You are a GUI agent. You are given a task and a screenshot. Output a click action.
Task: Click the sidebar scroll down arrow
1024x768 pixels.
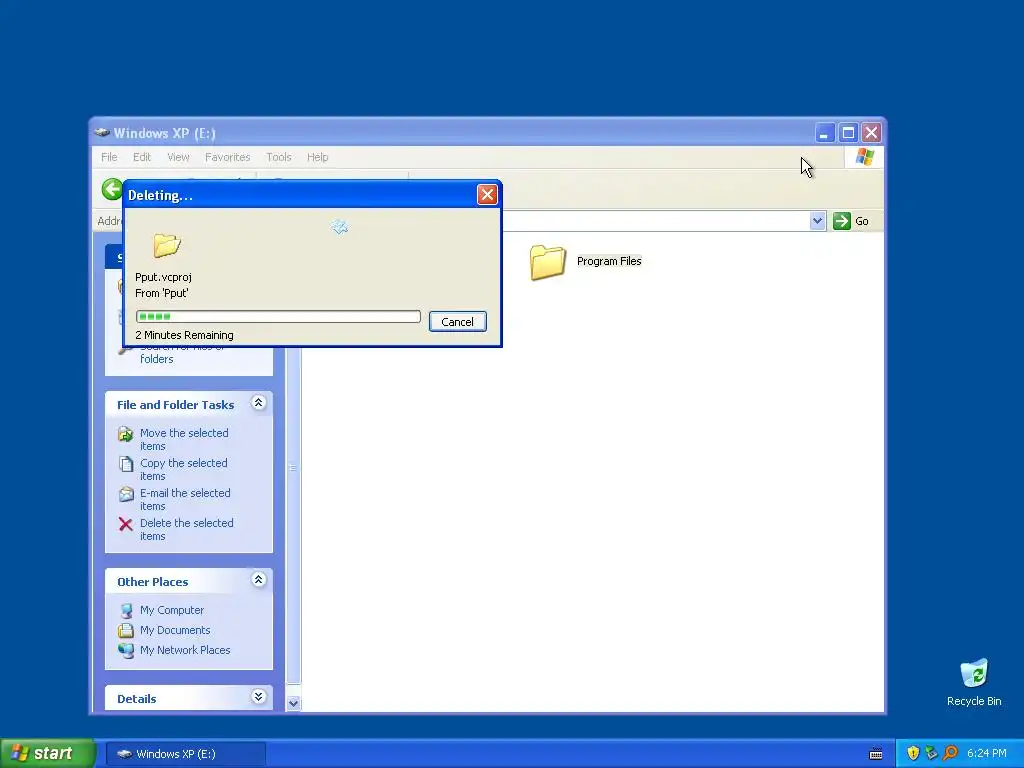[293, 703]
